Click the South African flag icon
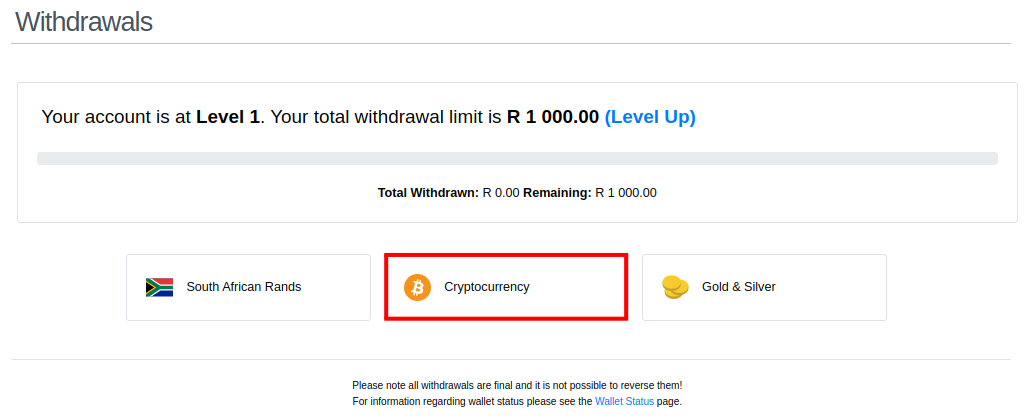The width and height of the screenshot is (1029, 416). [159, 287]
